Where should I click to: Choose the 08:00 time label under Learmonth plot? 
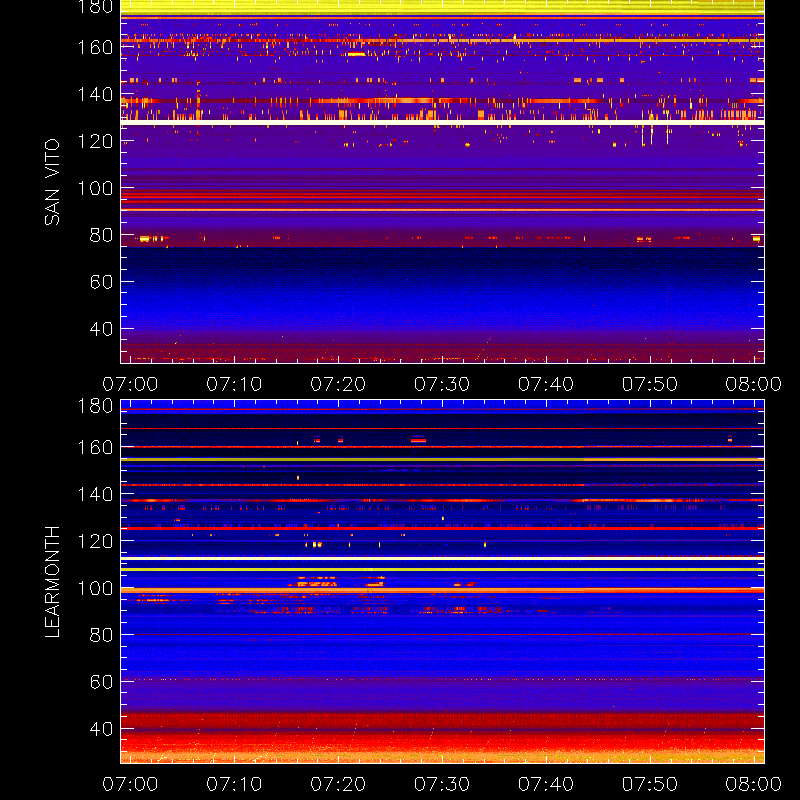click(x=754, y=784)
